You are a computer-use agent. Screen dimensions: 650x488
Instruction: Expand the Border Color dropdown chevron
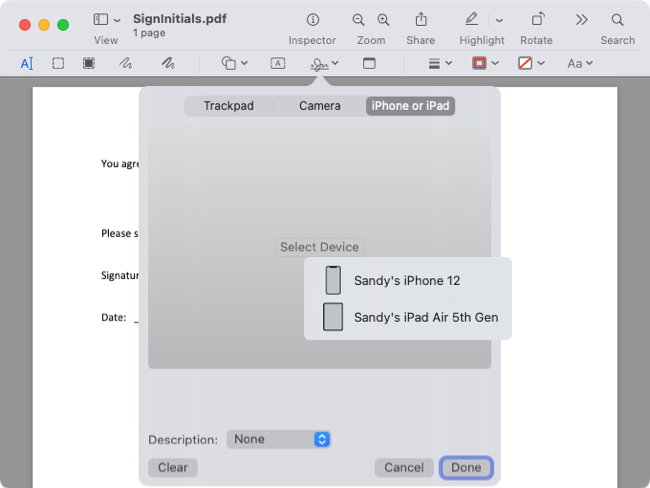click(x=495, y=63)
